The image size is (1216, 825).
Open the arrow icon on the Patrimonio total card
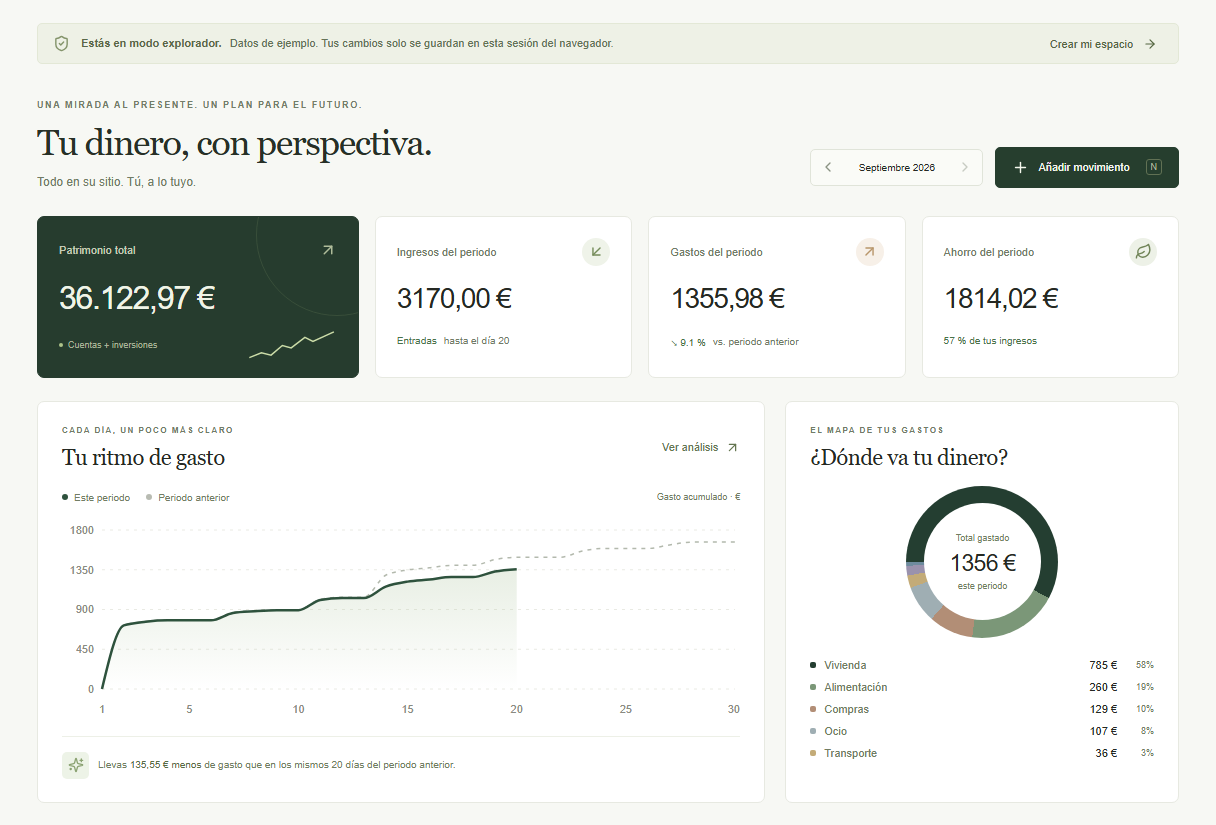(x=327, y=250)
